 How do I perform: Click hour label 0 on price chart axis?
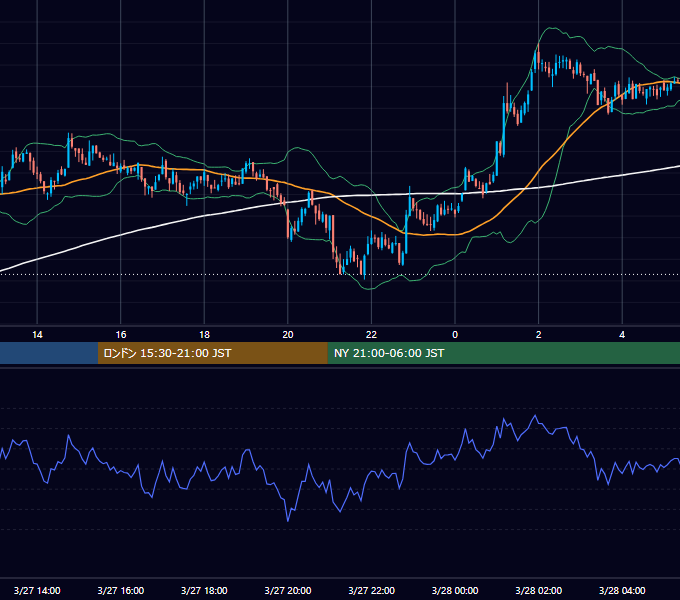(x=455, y=335)
